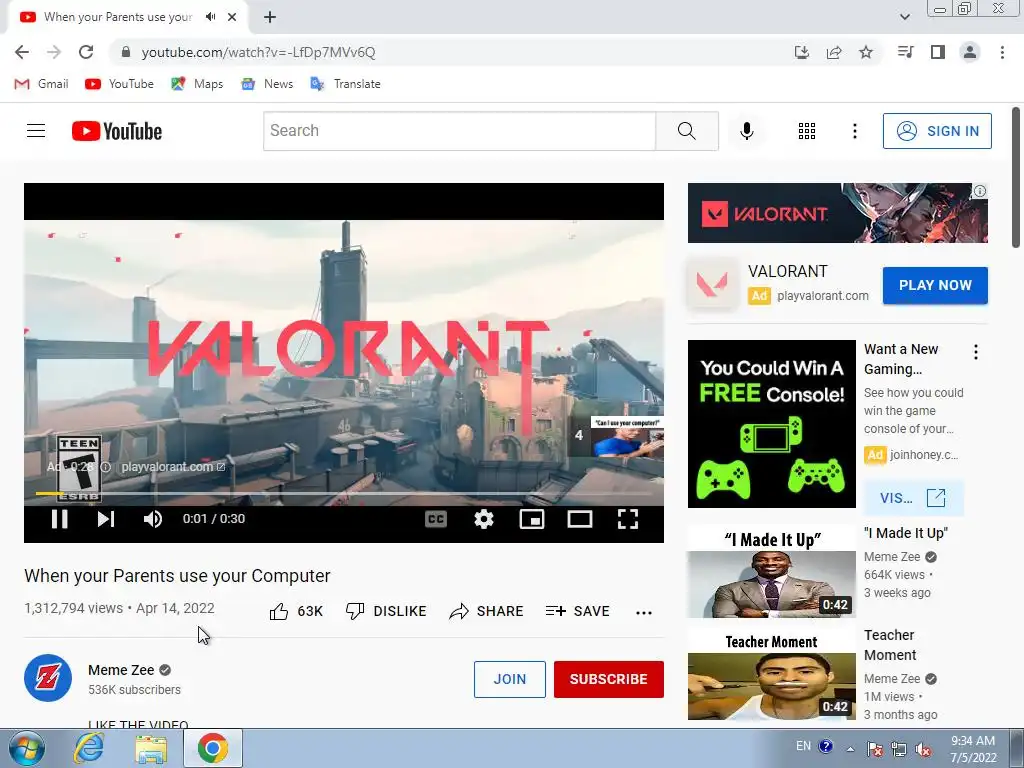This screenshot has width=1024, height=768.
Task: Bookmark this tab with star icon
Action: tap(866, 52)
